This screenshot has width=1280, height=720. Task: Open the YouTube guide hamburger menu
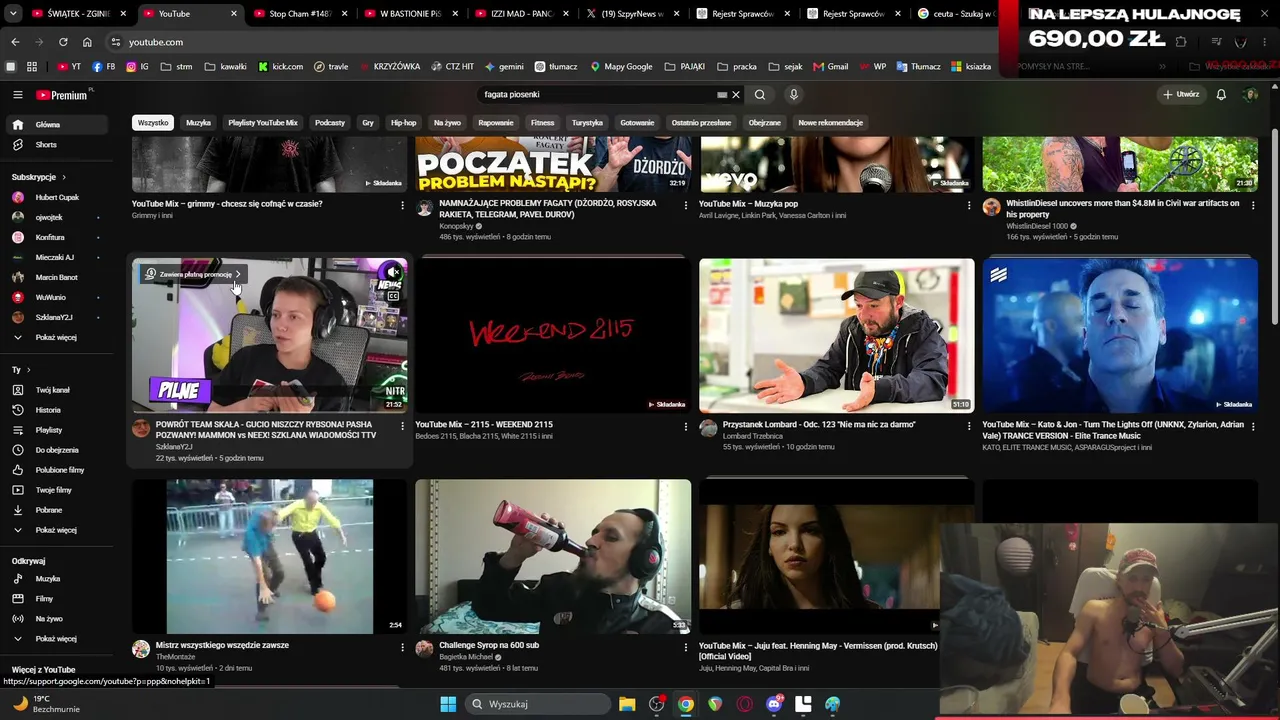coord(17,95)
